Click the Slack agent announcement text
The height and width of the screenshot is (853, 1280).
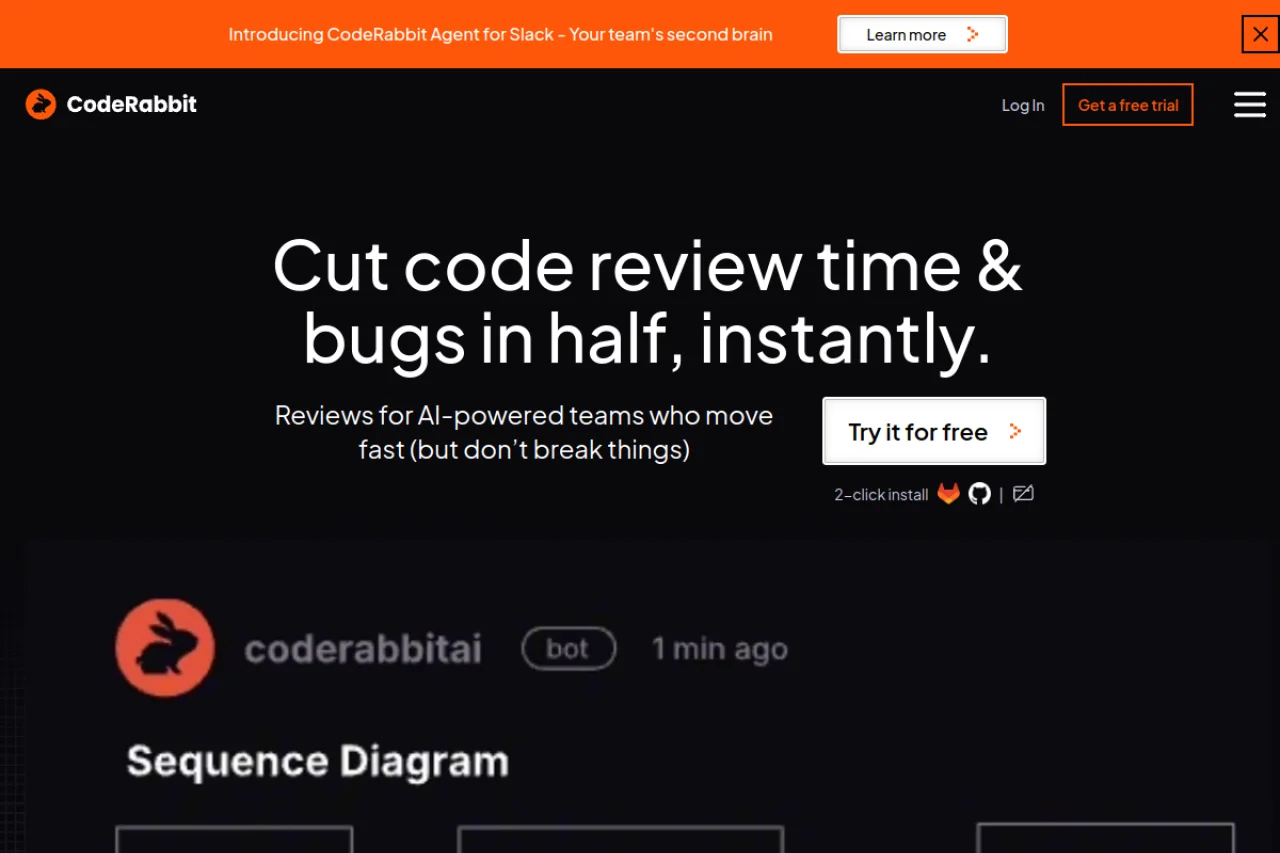pyautogui.click(x=500, y=34)
